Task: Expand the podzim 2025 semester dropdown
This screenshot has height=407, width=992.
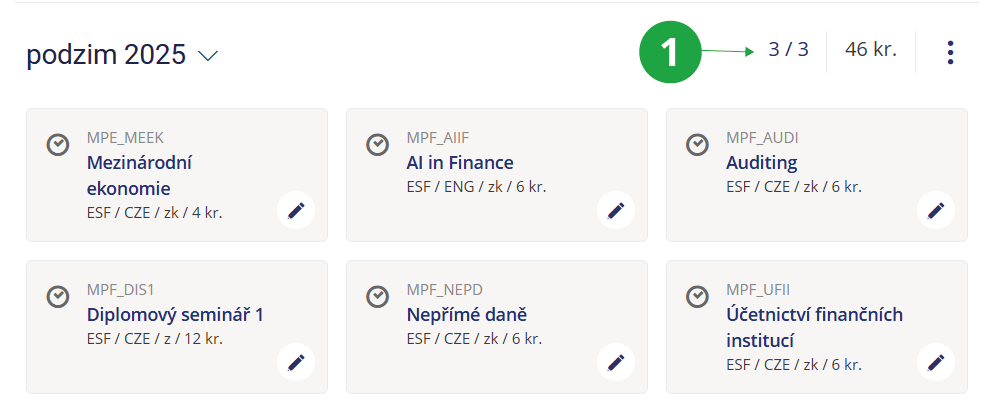Action: [208, 56]
